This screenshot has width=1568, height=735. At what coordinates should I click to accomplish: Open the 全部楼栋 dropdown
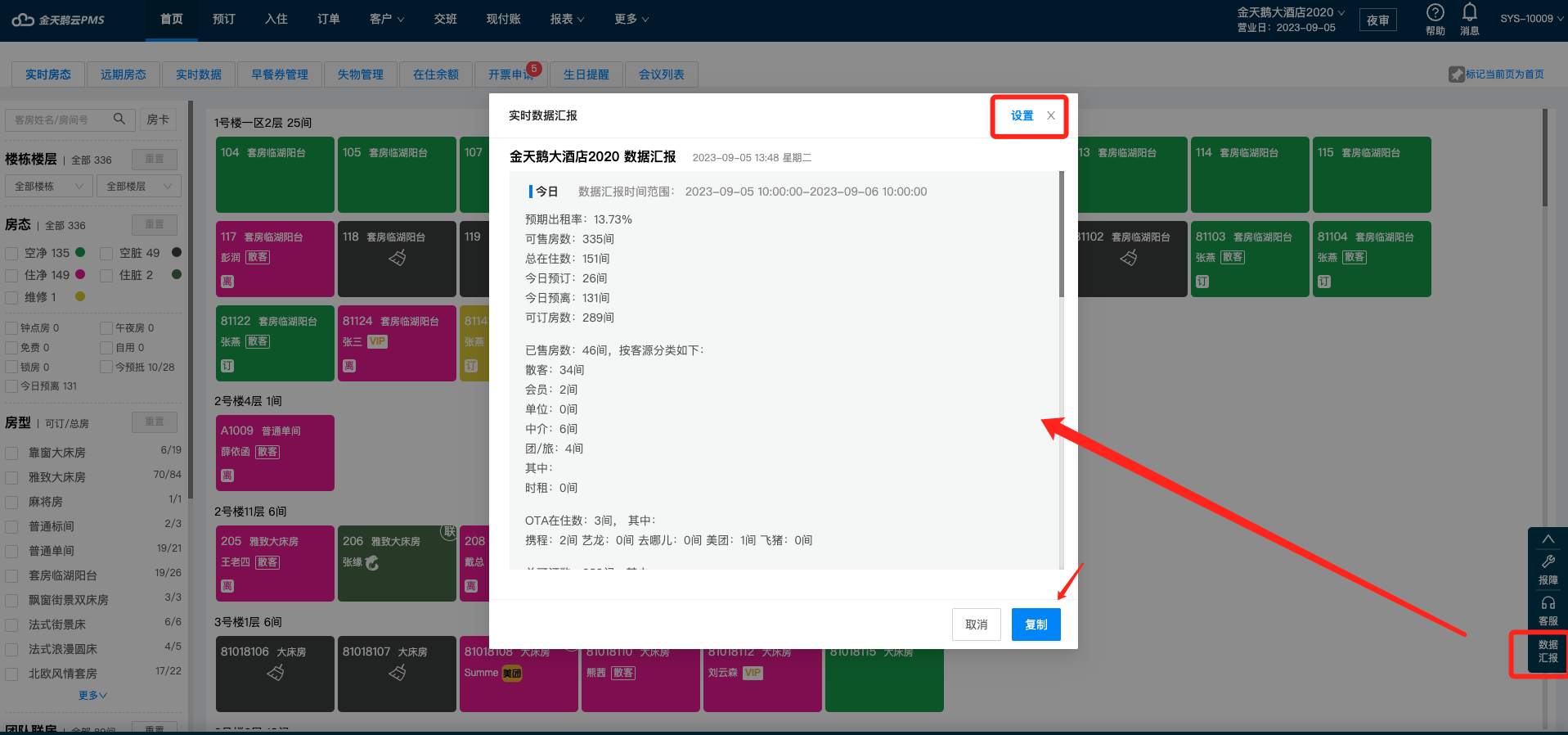[48, 186]
